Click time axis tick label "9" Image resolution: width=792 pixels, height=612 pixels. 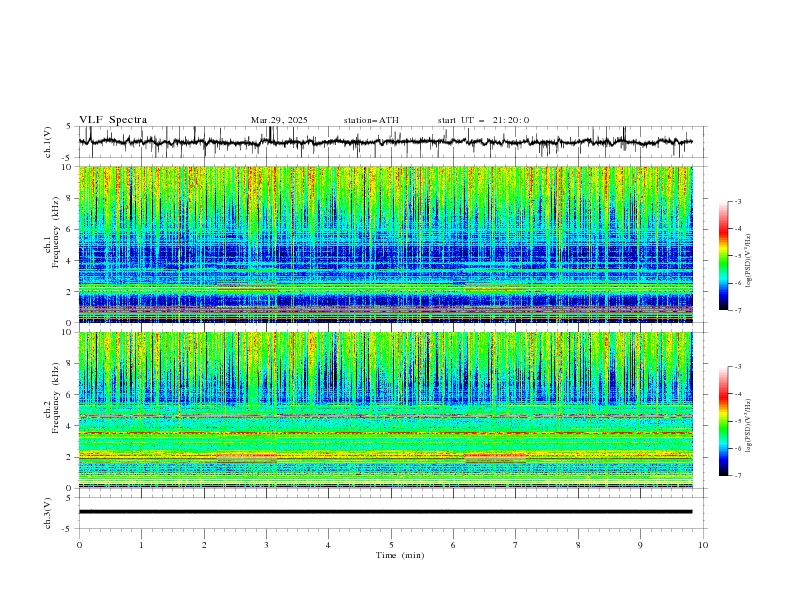coord(640,545)
